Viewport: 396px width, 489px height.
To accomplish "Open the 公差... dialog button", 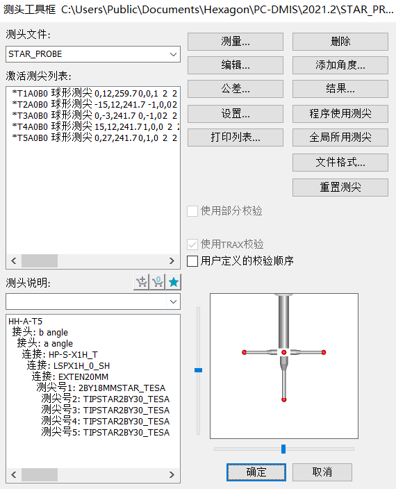I will pyautogui.click(x=235, y=89).
